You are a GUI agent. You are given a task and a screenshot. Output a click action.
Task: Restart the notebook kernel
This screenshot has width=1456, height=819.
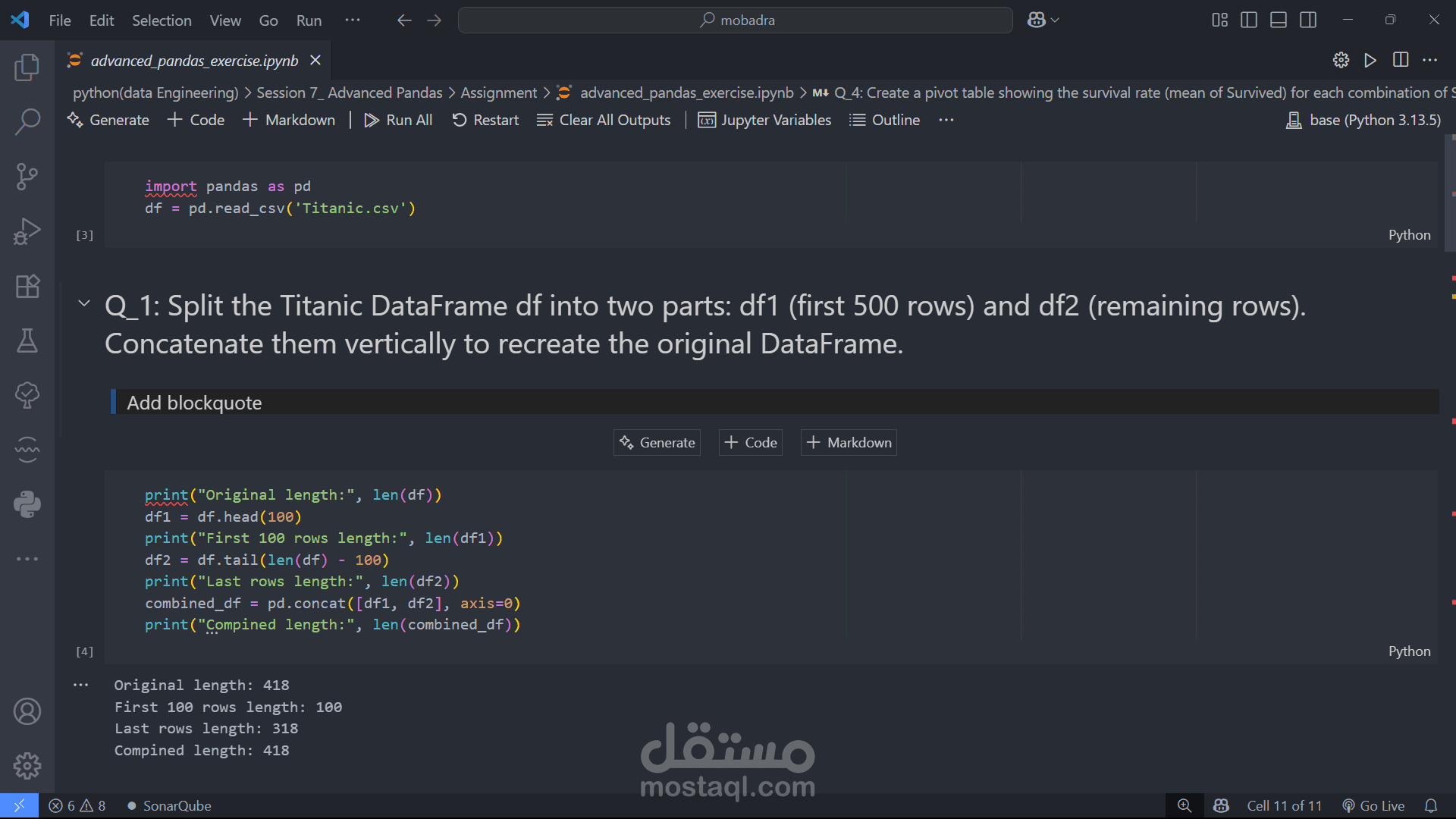[485, 120]
